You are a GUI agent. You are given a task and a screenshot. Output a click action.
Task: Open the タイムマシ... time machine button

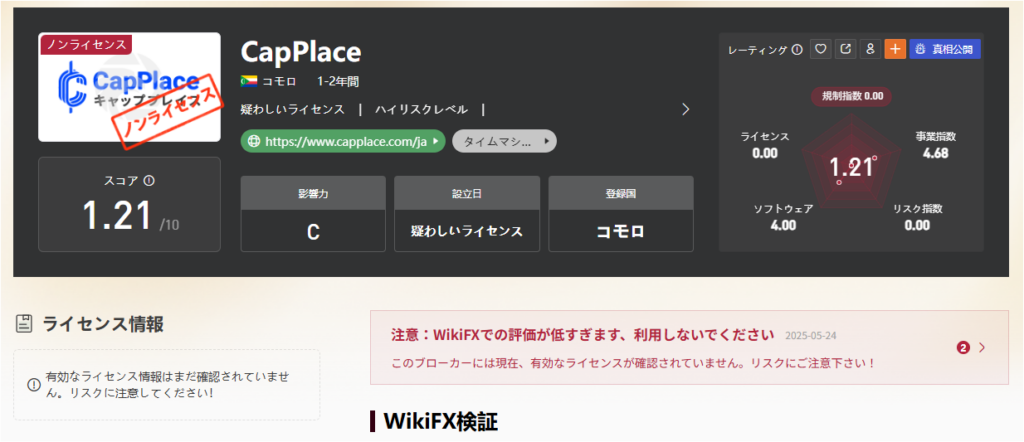pyautogui.click(x=504, y=141)
